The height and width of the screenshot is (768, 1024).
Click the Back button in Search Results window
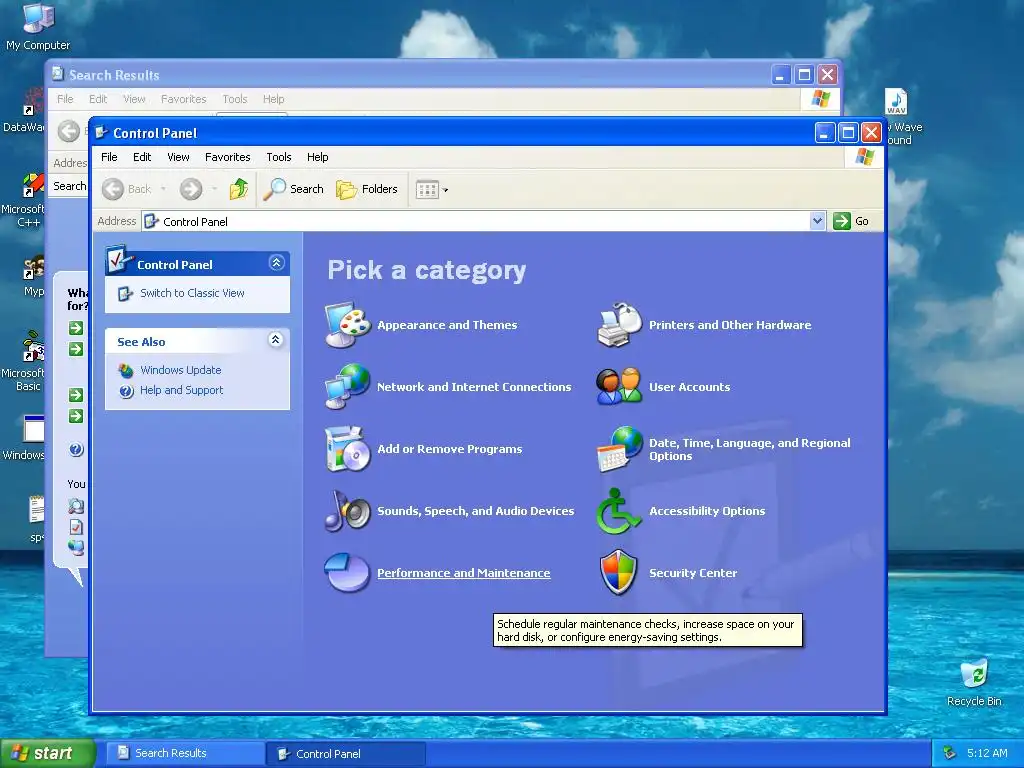pos(69,131)
